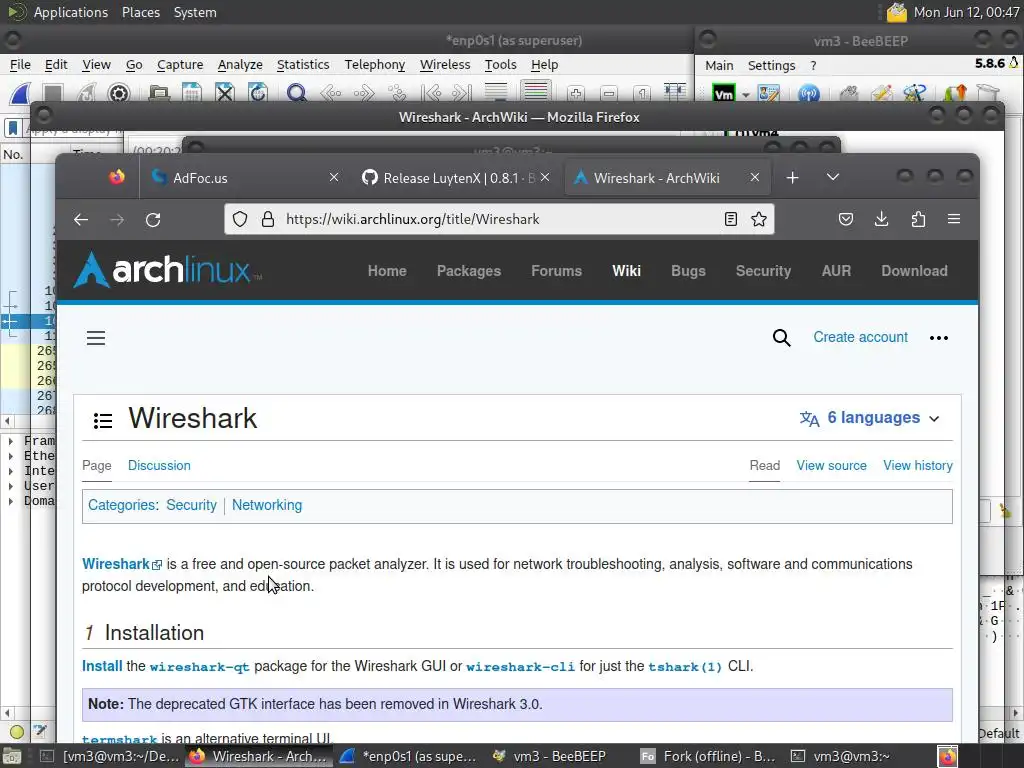The width and height of the screenshot is (1024, 768).
Task: Click the Firefox URL address bar
Action: 500,219
